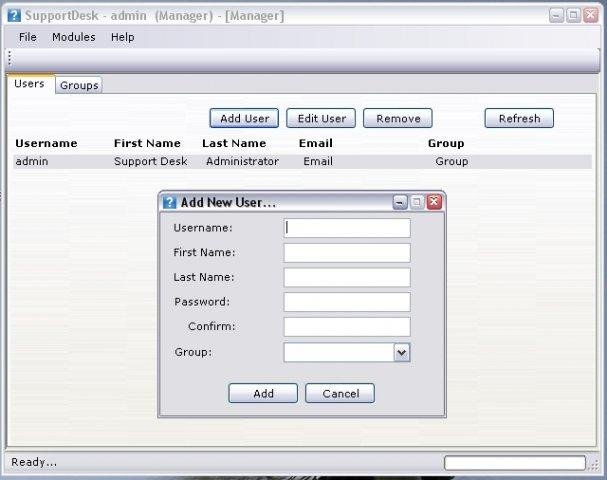Focus the Last Name input field
The image size is (607, 480).
pos(347,277)
